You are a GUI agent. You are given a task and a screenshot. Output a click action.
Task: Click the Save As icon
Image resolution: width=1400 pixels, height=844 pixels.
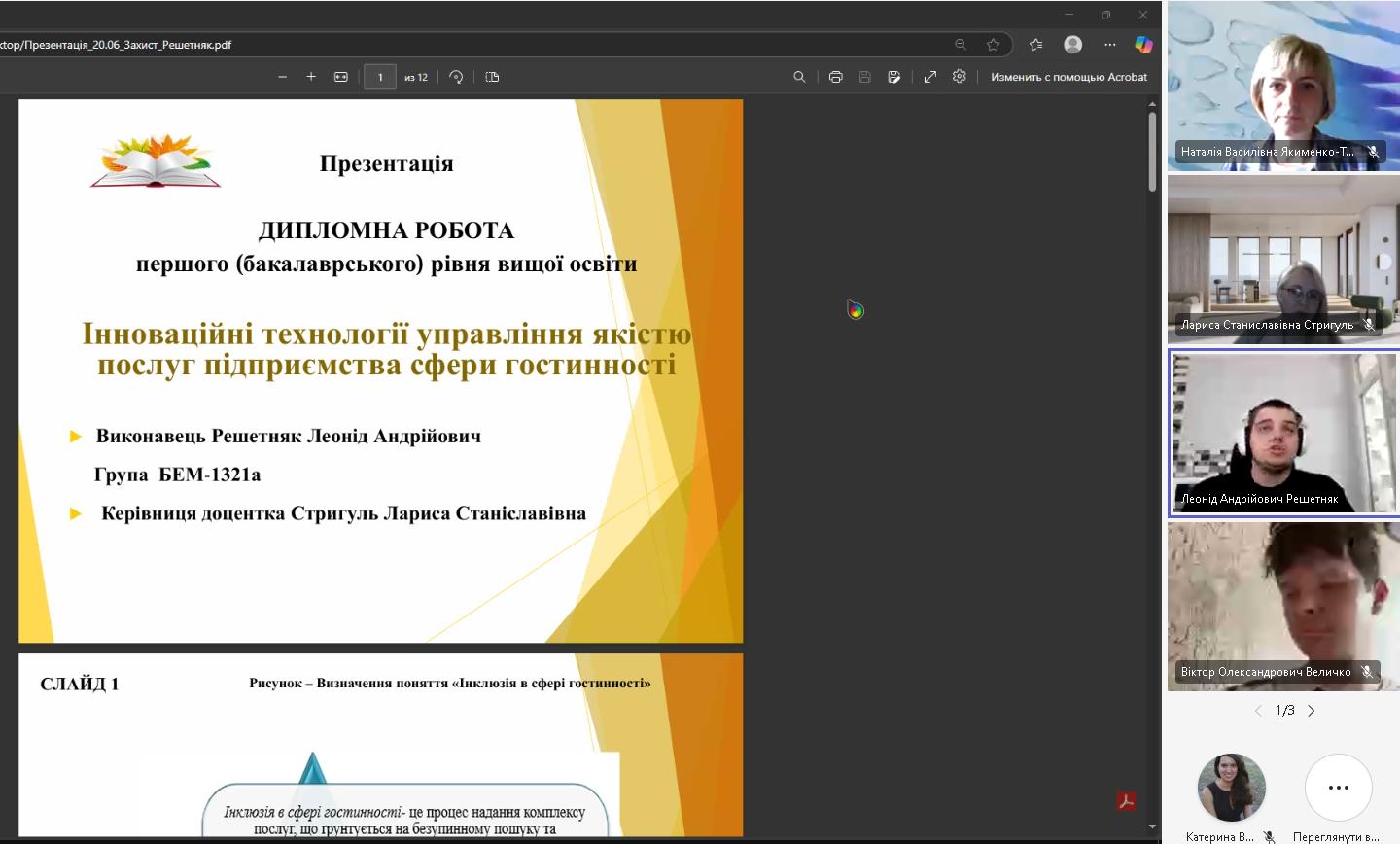click(x=893, y=77)
